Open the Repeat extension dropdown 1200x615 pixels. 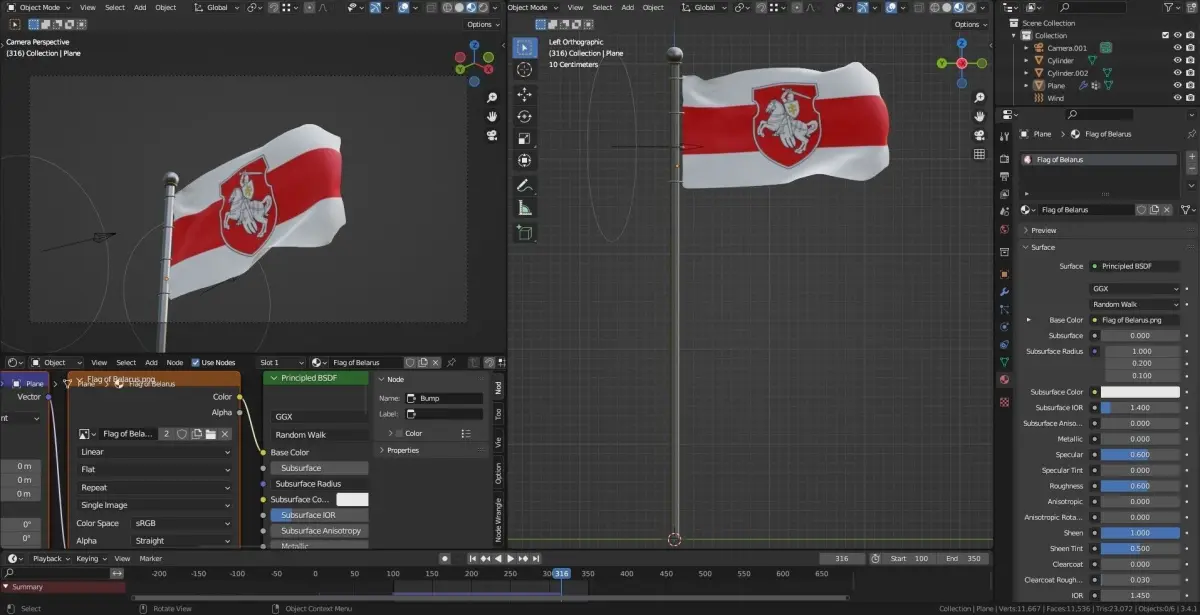pyautogui.click(x=156, y=488)
